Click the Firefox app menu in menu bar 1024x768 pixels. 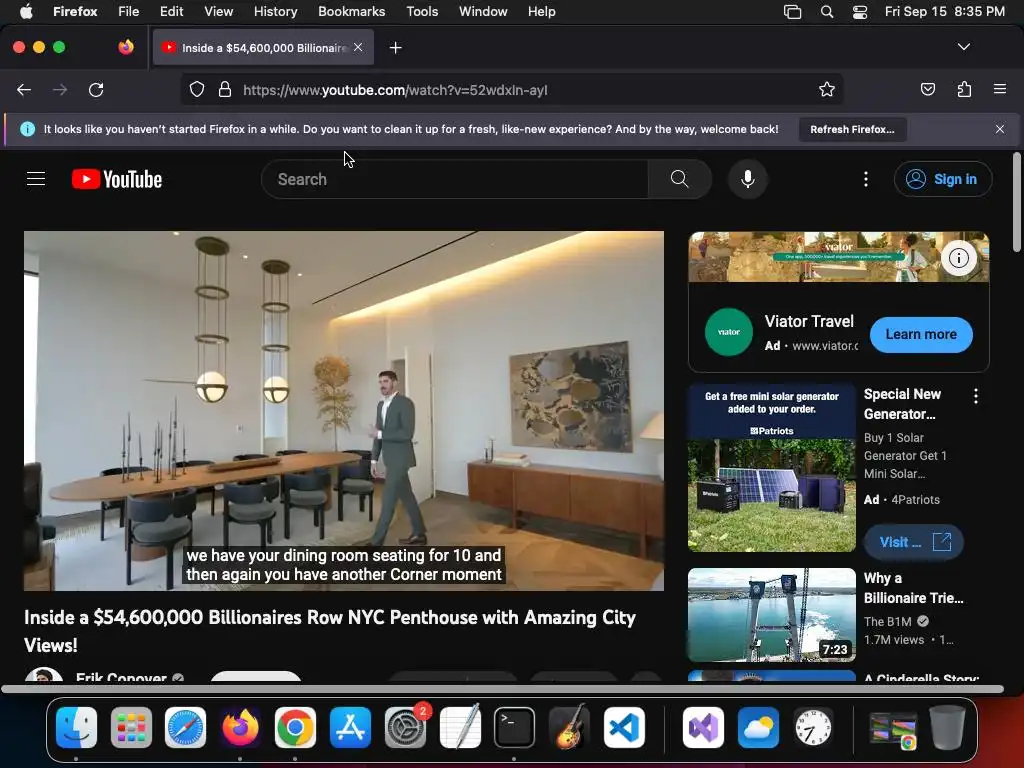75,11
